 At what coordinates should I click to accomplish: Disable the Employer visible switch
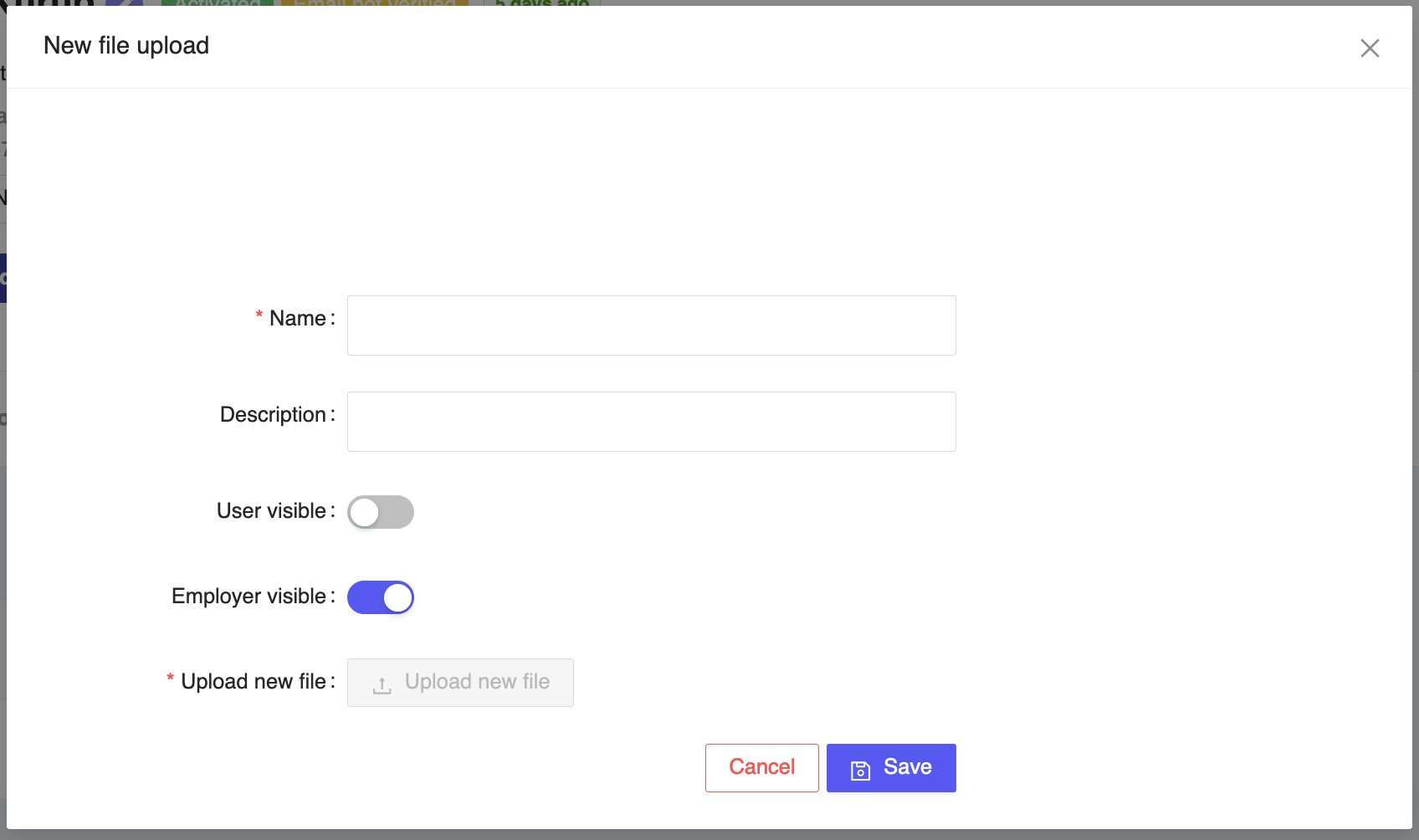pyautogui.click(x=381, y=597)
